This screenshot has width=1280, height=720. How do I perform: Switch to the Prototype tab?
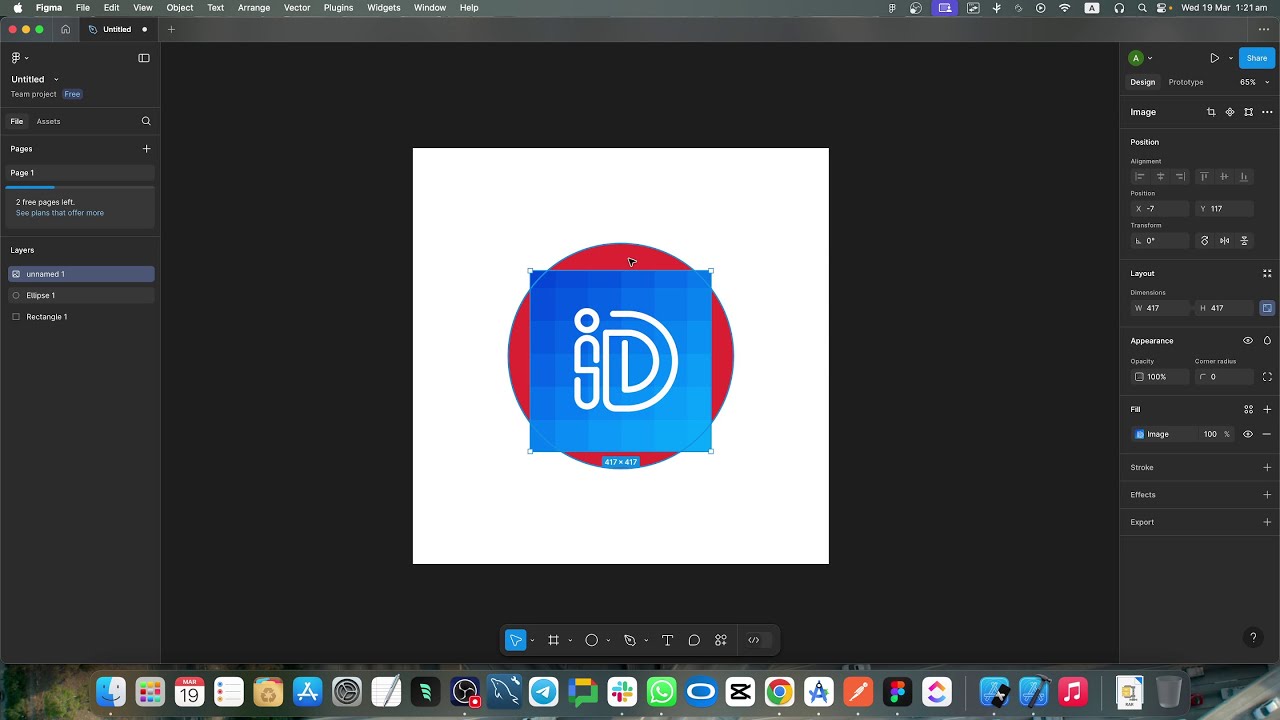pos(1186,82)
